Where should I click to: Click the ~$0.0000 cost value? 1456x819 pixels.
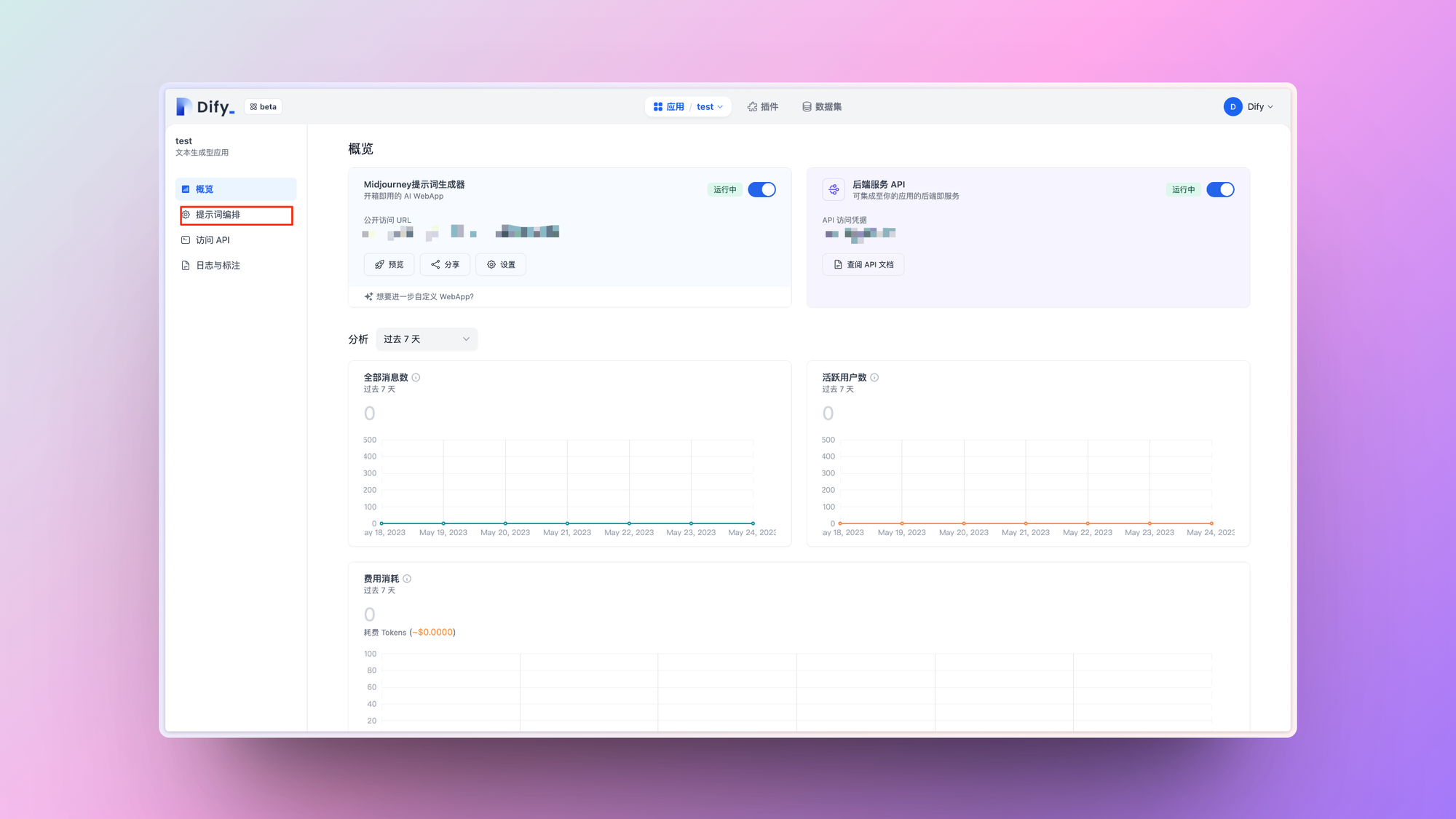(x=432, y=632)
